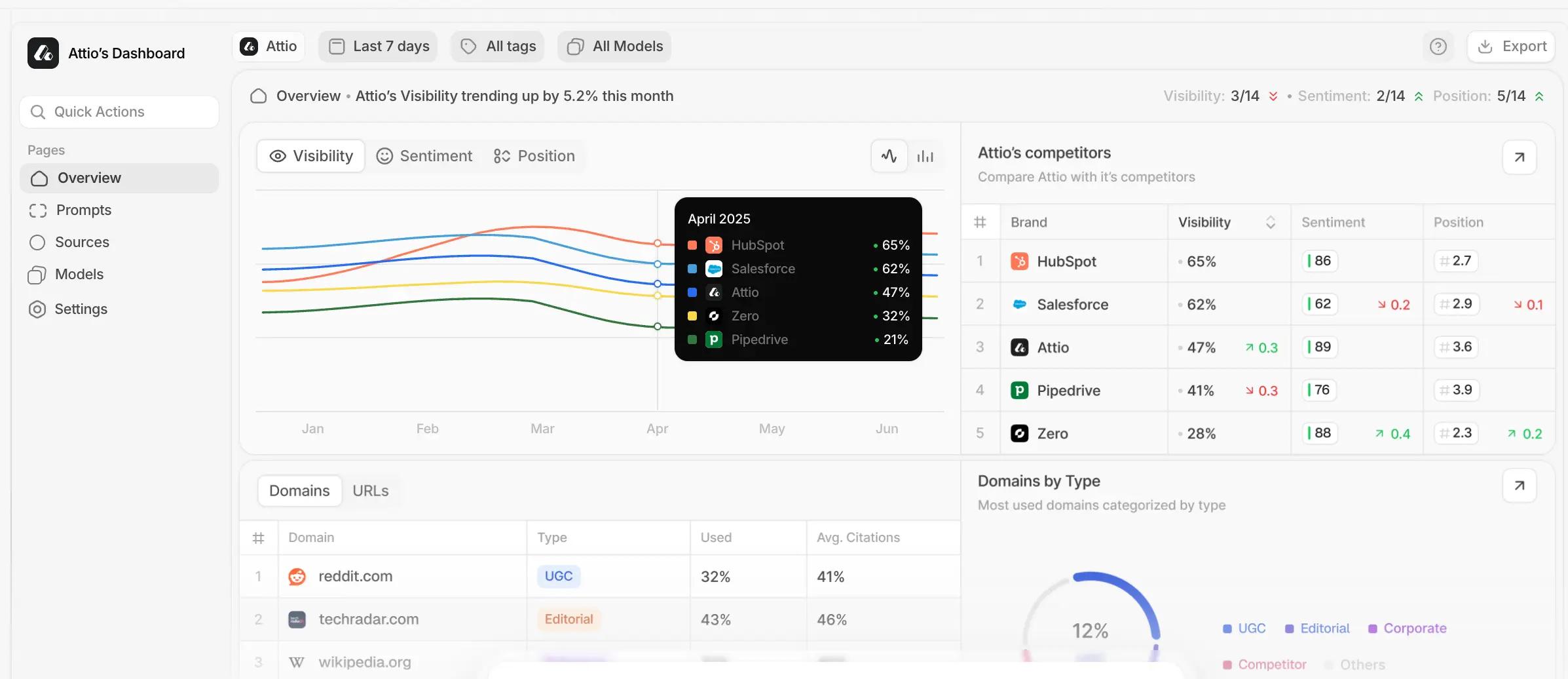Select bar chart view toggle

[925, 156]
